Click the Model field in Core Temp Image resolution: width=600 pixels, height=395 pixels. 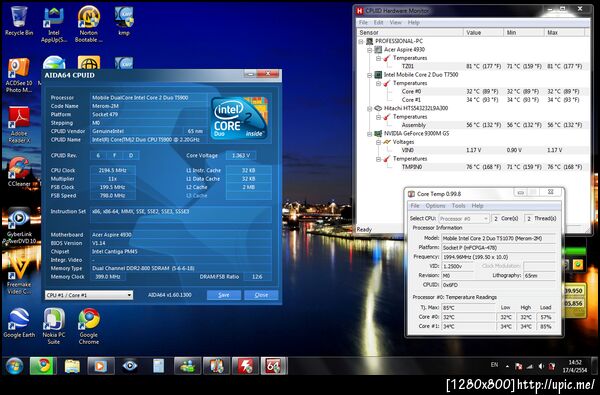click(498, 238)
